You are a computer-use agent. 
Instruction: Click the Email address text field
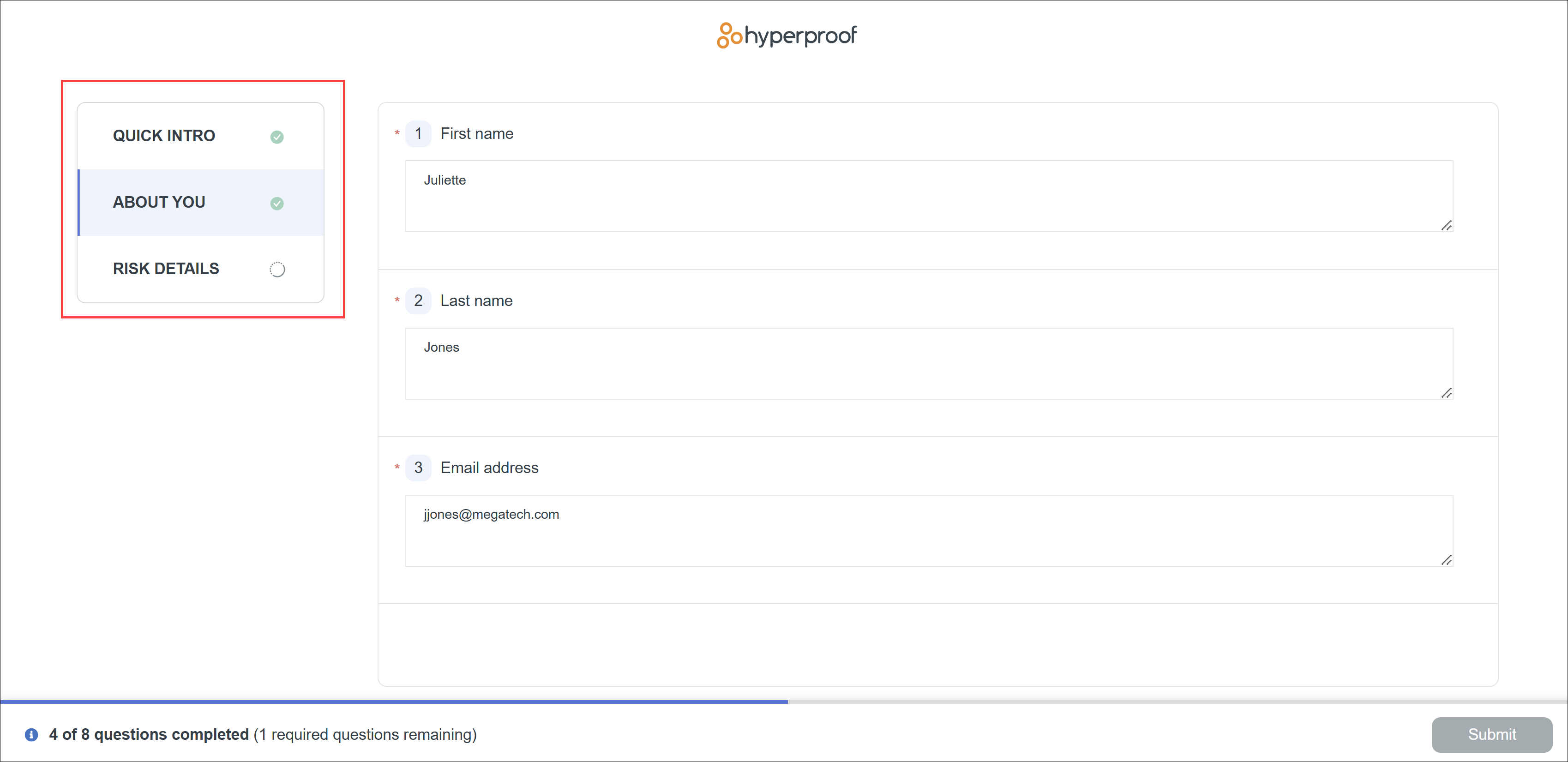[928, 531]
